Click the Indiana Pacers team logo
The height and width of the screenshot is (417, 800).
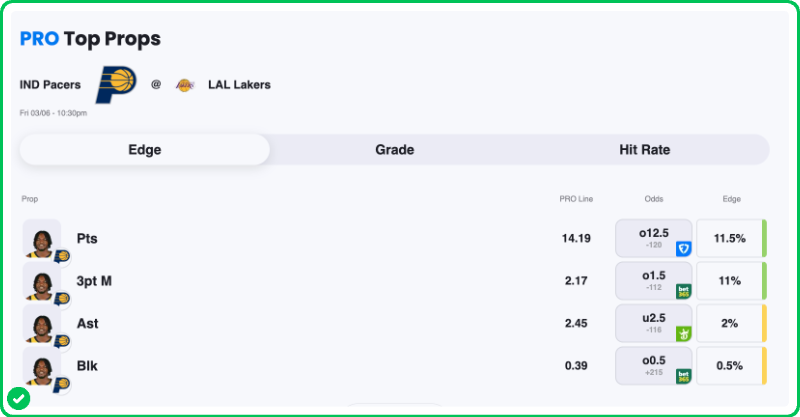pyautogui.click(x=116, y=85)
